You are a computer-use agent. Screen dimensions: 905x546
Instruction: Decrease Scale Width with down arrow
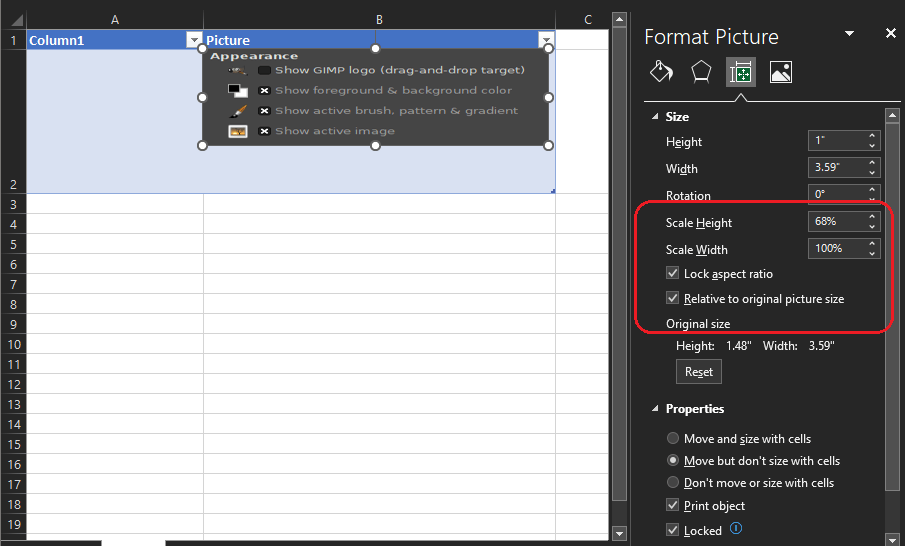872,253
